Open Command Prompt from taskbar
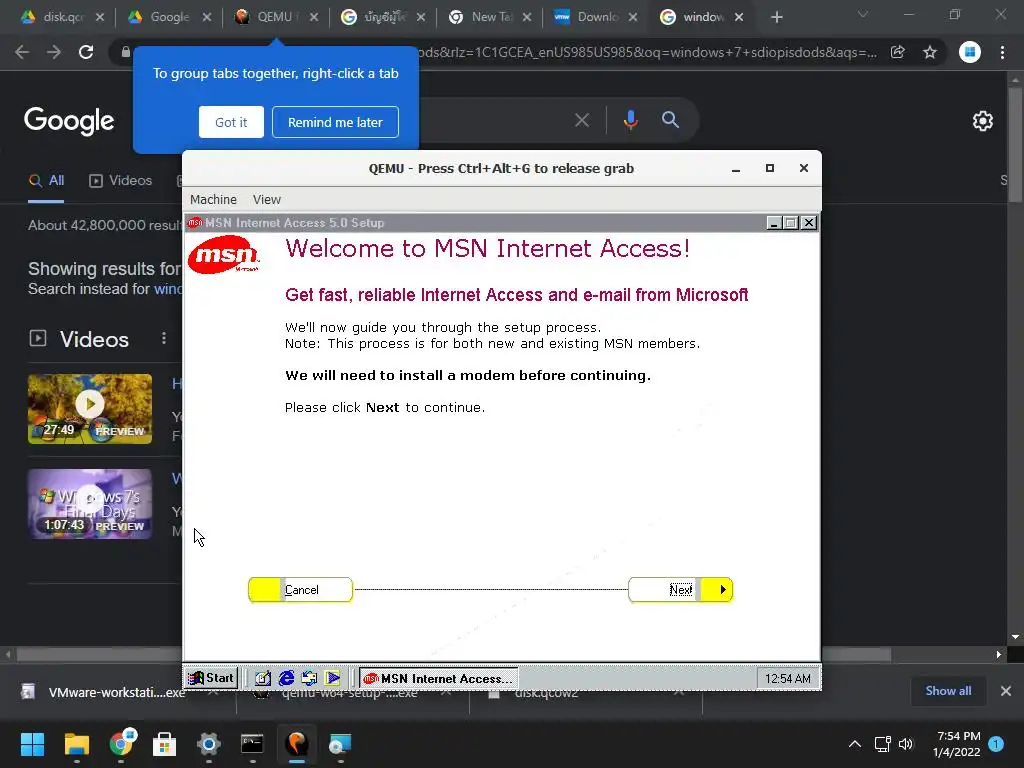This screenshot has height=768, width=1024. pos(252,744)
